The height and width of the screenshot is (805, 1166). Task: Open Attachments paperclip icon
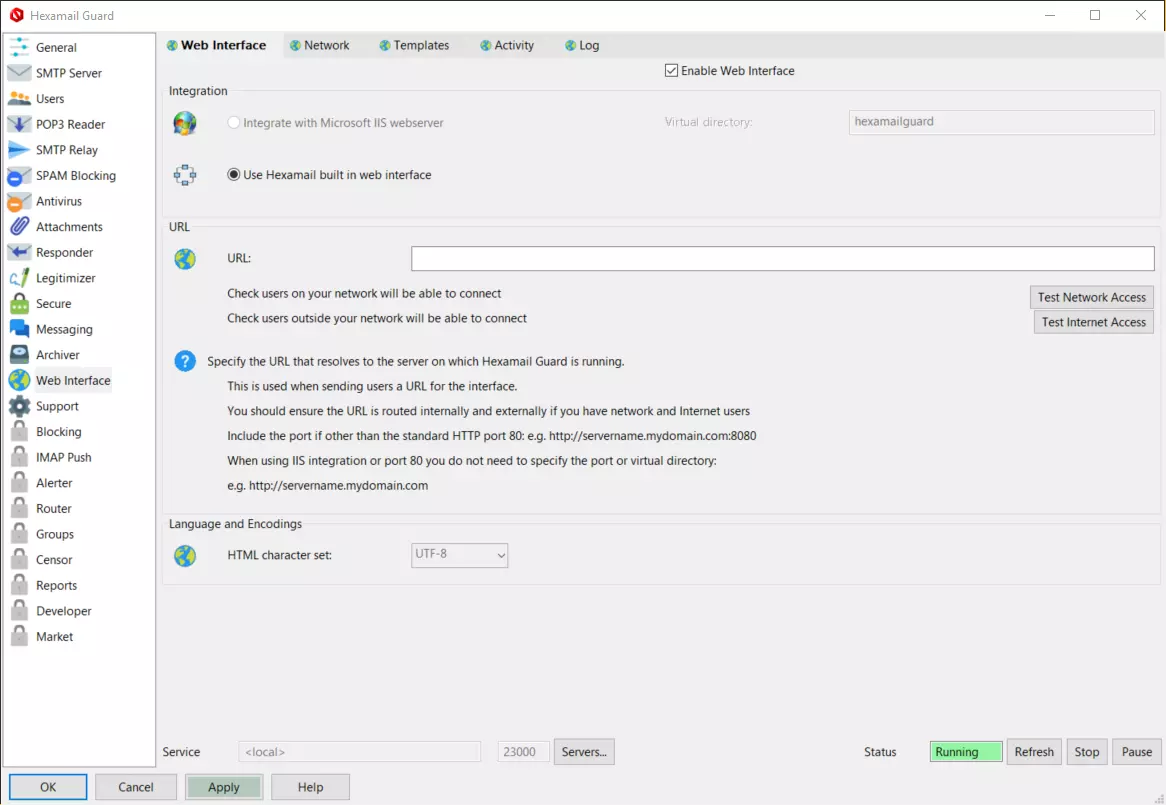pyautogui.click(x=20, y=227)
